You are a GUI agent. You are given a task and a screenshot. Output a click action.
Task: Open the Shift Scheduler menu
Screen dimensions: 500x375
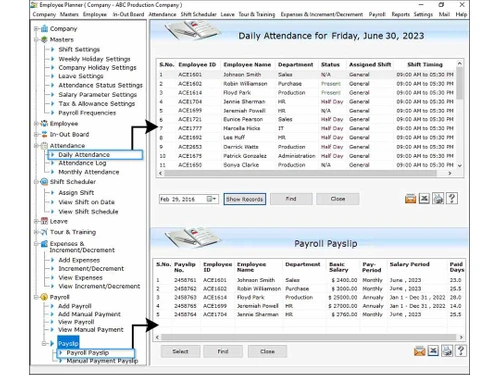coord(199,14)
